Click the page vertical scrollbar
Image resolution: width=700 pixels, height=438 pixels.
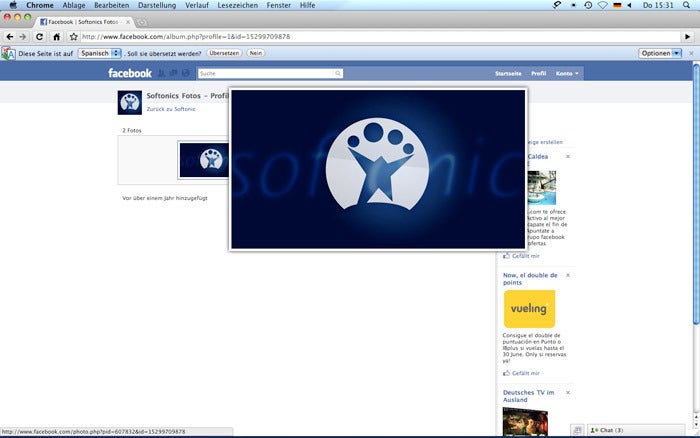tap(696, 194)
